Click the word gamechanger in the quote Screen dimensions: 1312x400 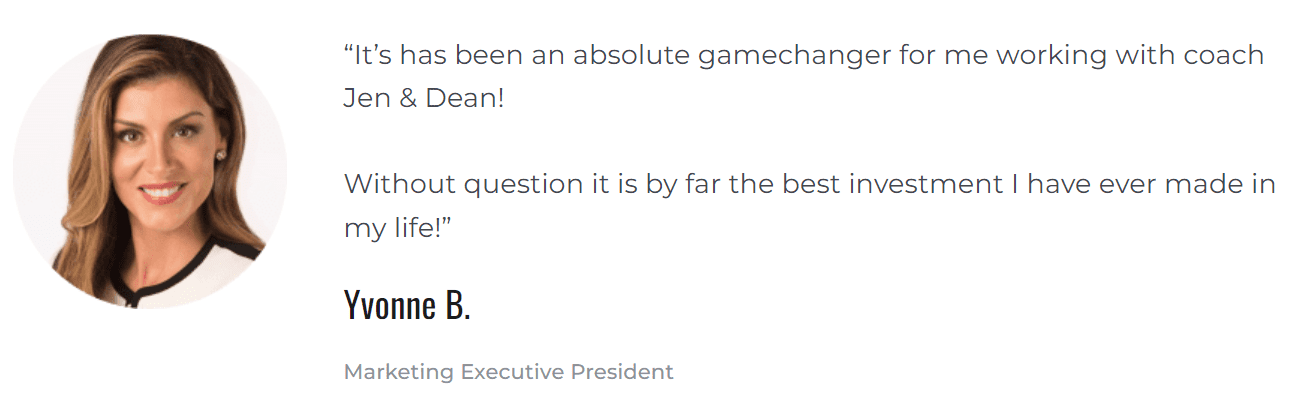(793, 55)
